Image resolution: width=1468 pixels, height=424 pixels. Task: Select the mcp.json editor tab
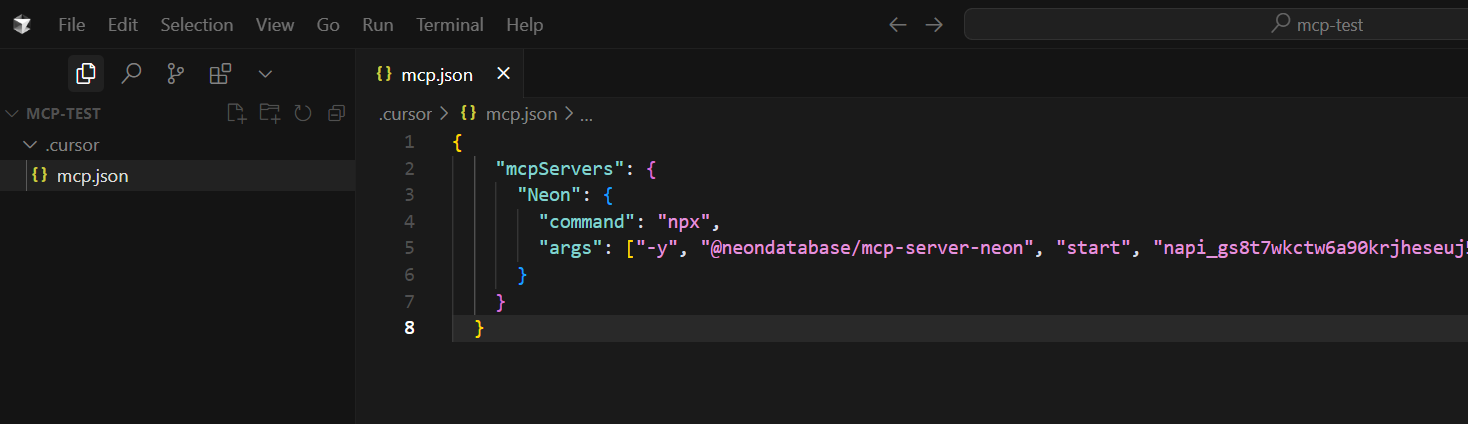coord(438,74)
